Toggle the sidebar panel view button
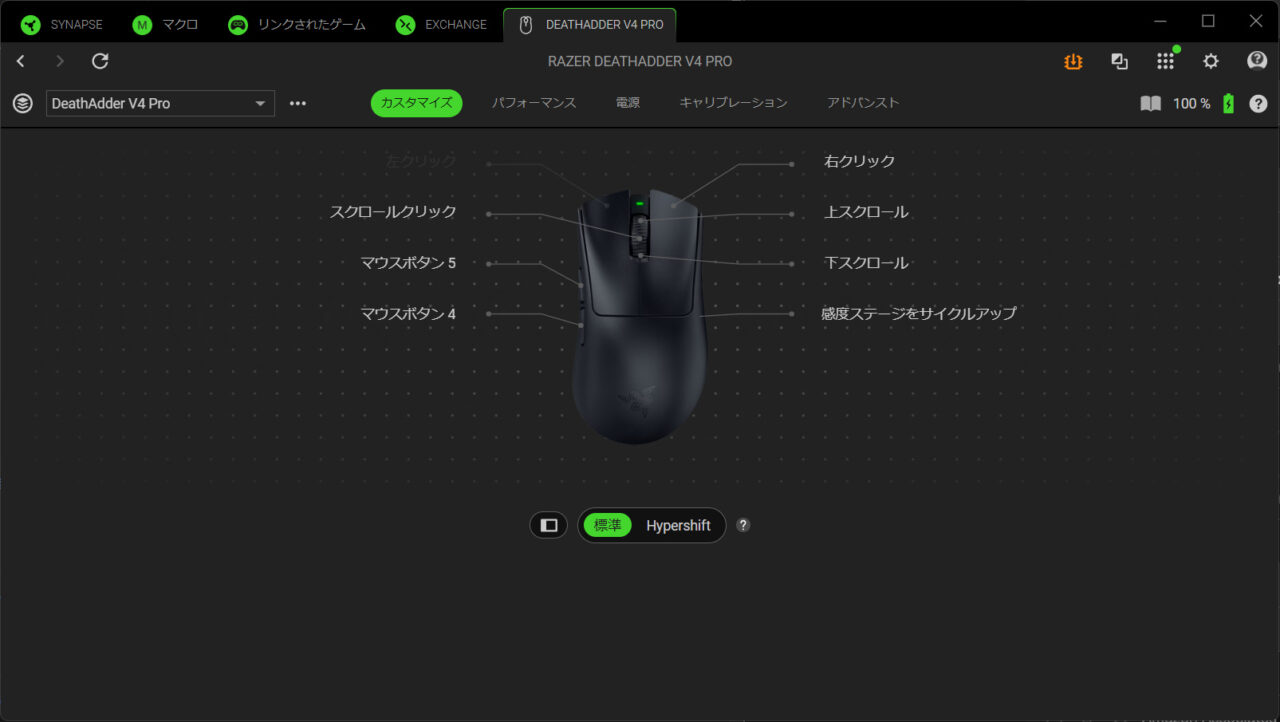This screenshot has width=1280, height=722. [x=548, y=525]
